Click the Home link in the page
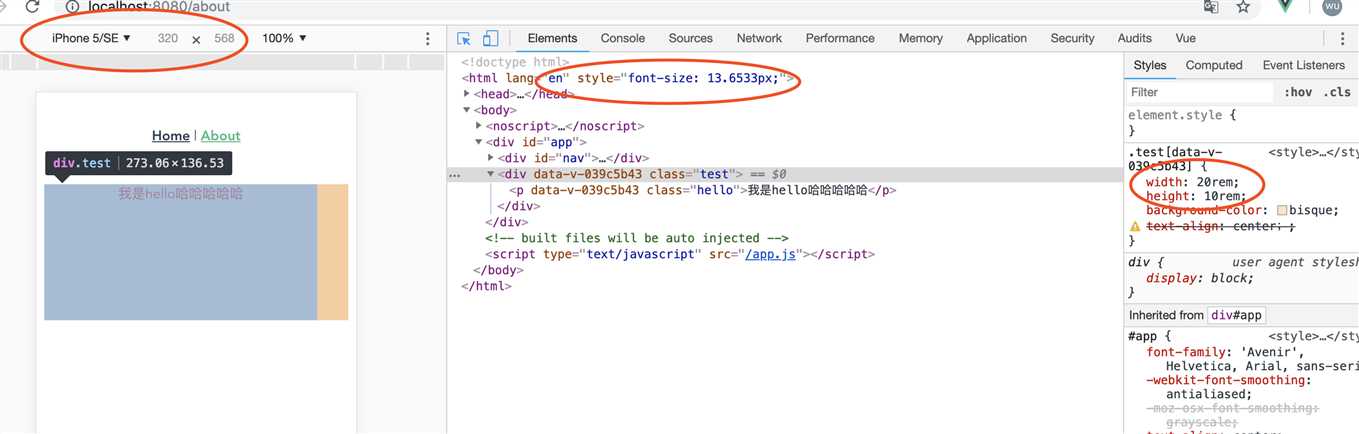Image resolution: width=1359 pixels, height=434 pixels. click(x=171, y=136)
